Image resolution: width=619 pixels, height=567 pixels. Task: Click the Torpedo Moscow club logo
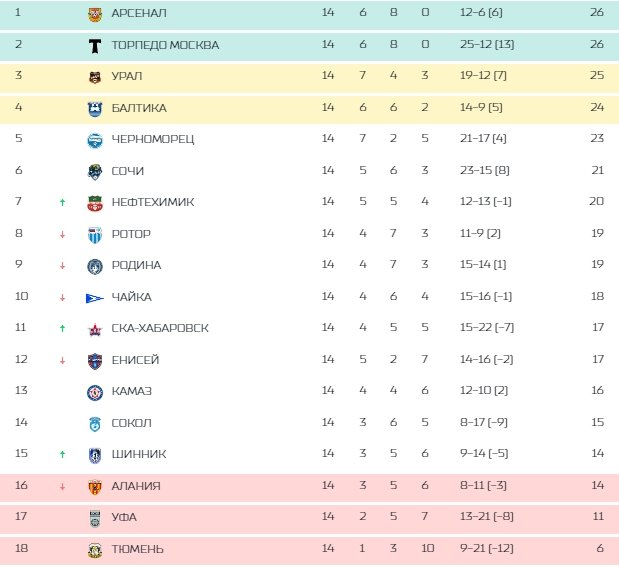pos(95,46)
